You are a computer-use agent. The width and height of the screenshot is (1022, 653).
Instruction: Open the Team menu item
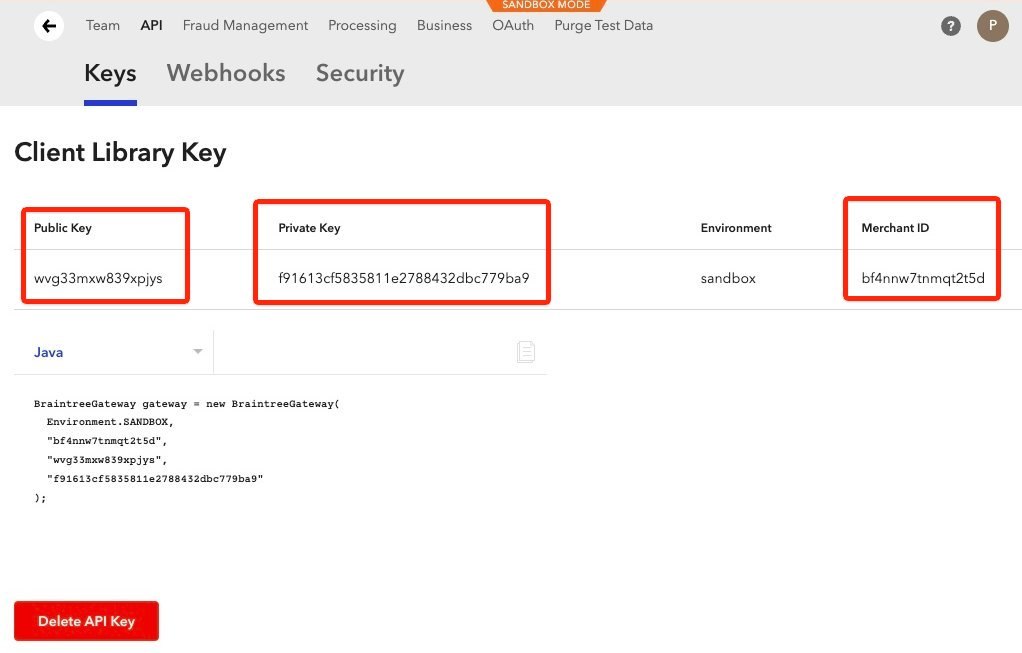pyautogui.click(x=103, y=25)
